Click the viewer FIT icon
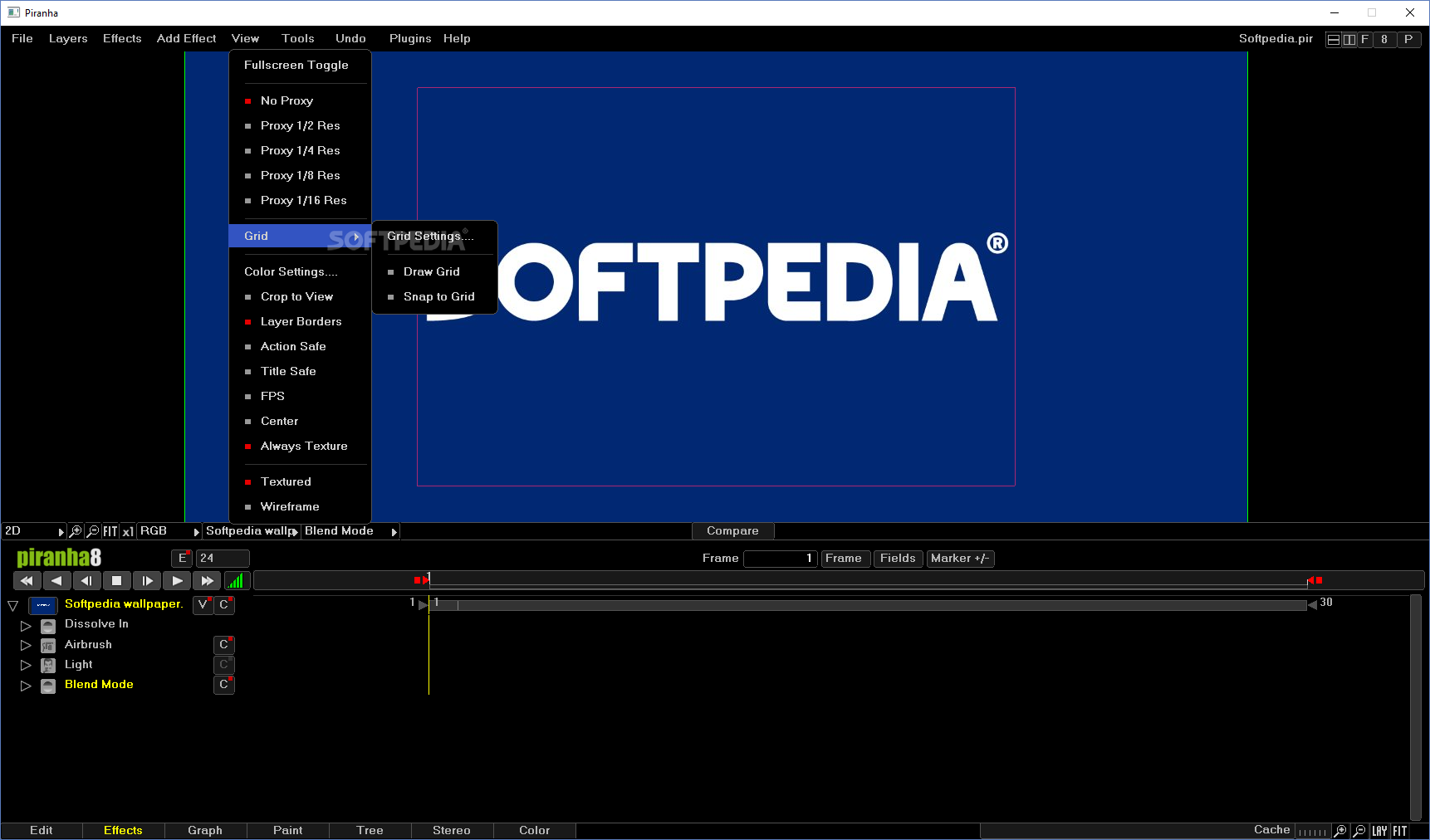The width and height of the screenshot is (1430, 840). pyautogui.click(x=110, y=531)
